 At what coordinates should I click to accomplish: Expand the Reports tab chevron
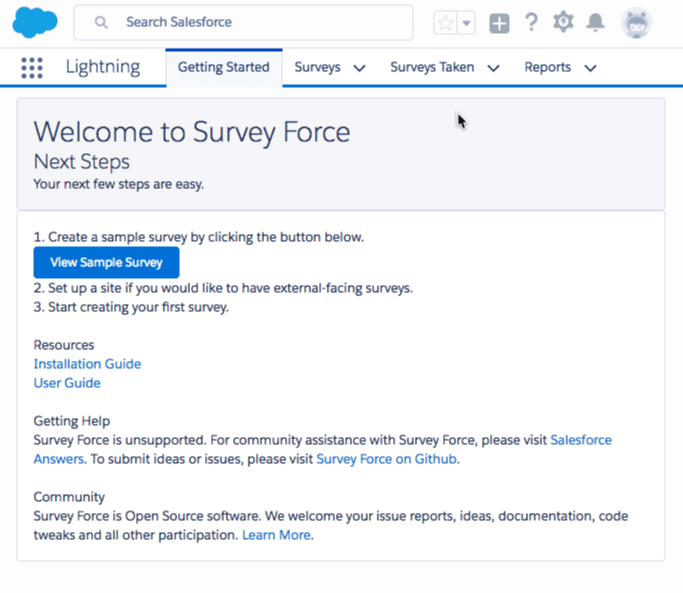(590, 68)
